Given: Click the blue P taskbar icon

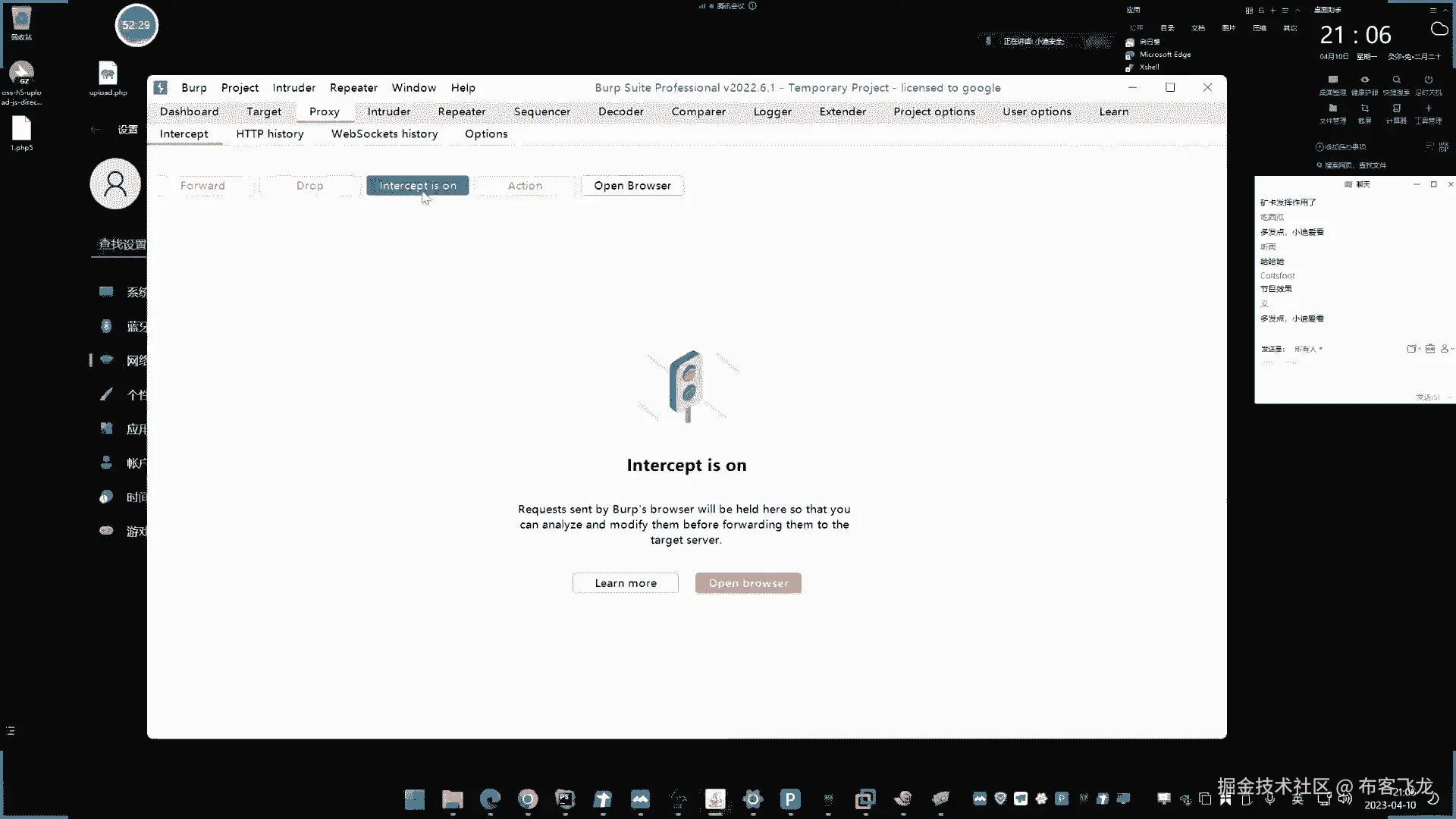Looking at the screenshot, I should click(790, 799).
